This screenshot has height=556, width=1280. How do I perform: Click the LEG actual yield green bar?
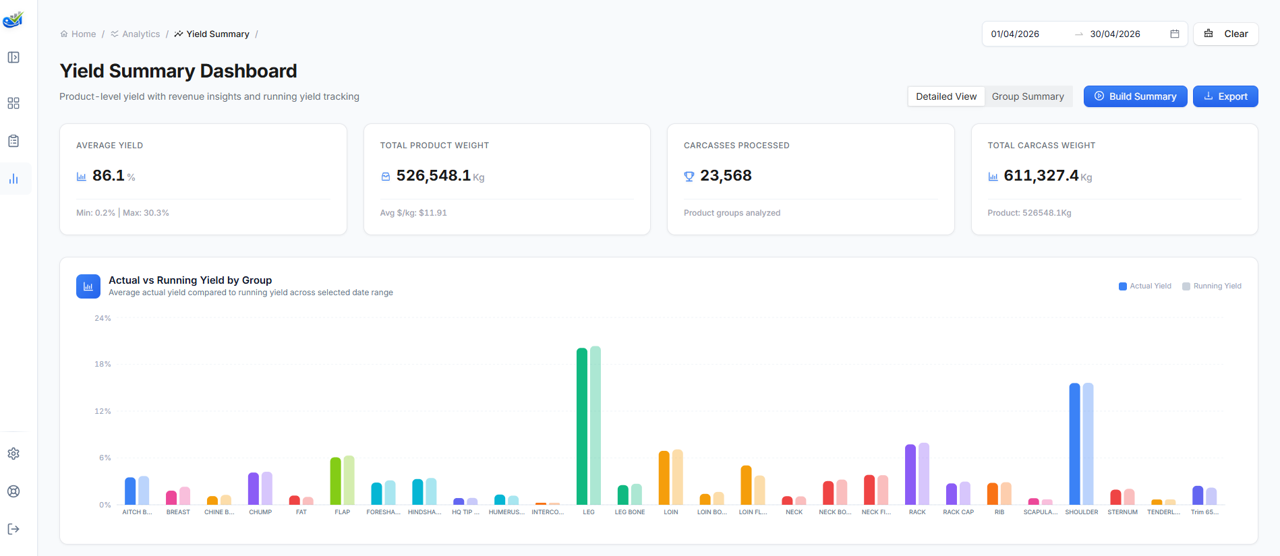pyautogui.click(x=582, y=427)
